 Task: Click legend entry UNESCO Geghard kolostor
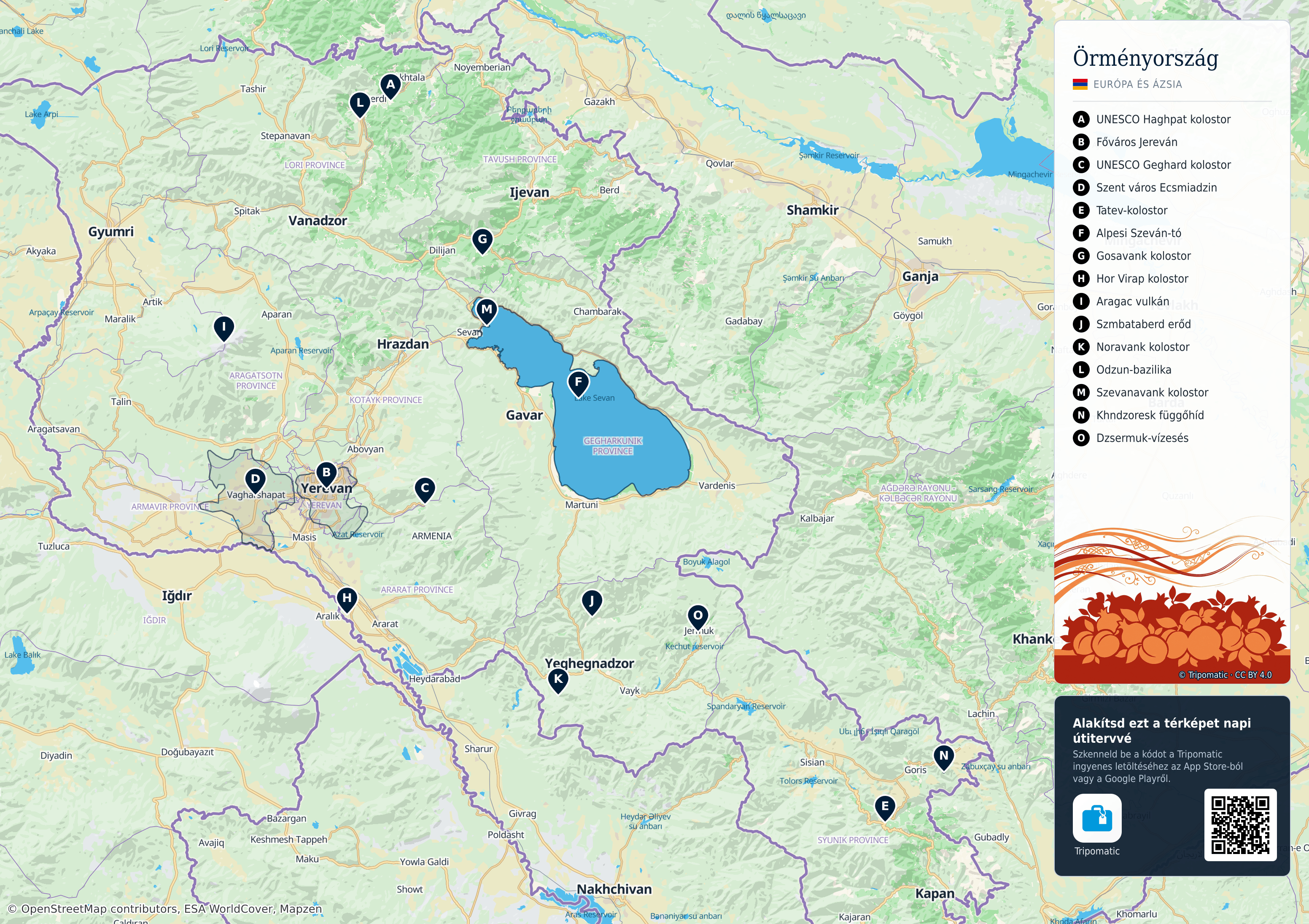click(x=1152, y=165)
